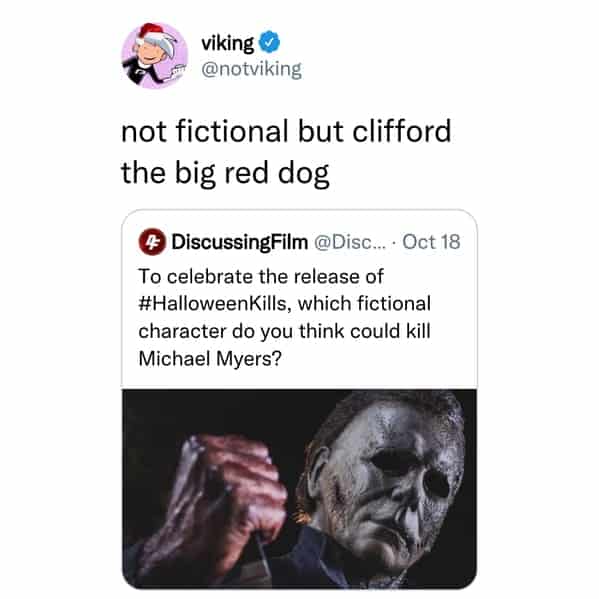
Task: Click the truncated @Disc... handle
Action: (x=350, y=242)
